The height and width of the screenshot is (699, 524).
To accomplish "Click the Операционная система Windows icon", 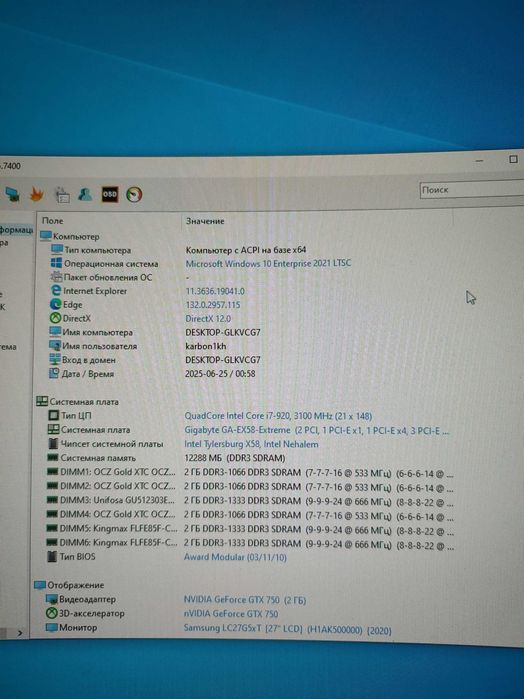I will 56,263.
